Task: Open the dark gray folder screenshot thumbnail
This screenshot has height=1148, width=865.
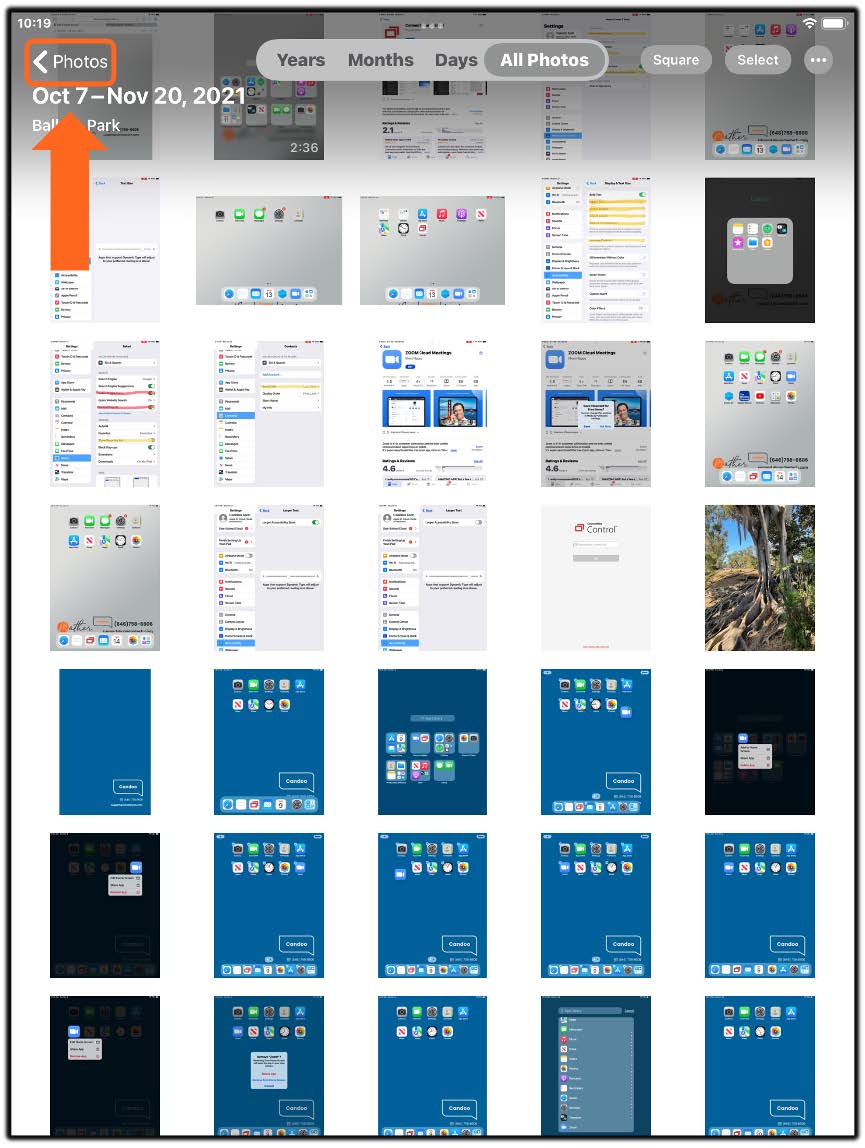Action: [x=760, y=250]
